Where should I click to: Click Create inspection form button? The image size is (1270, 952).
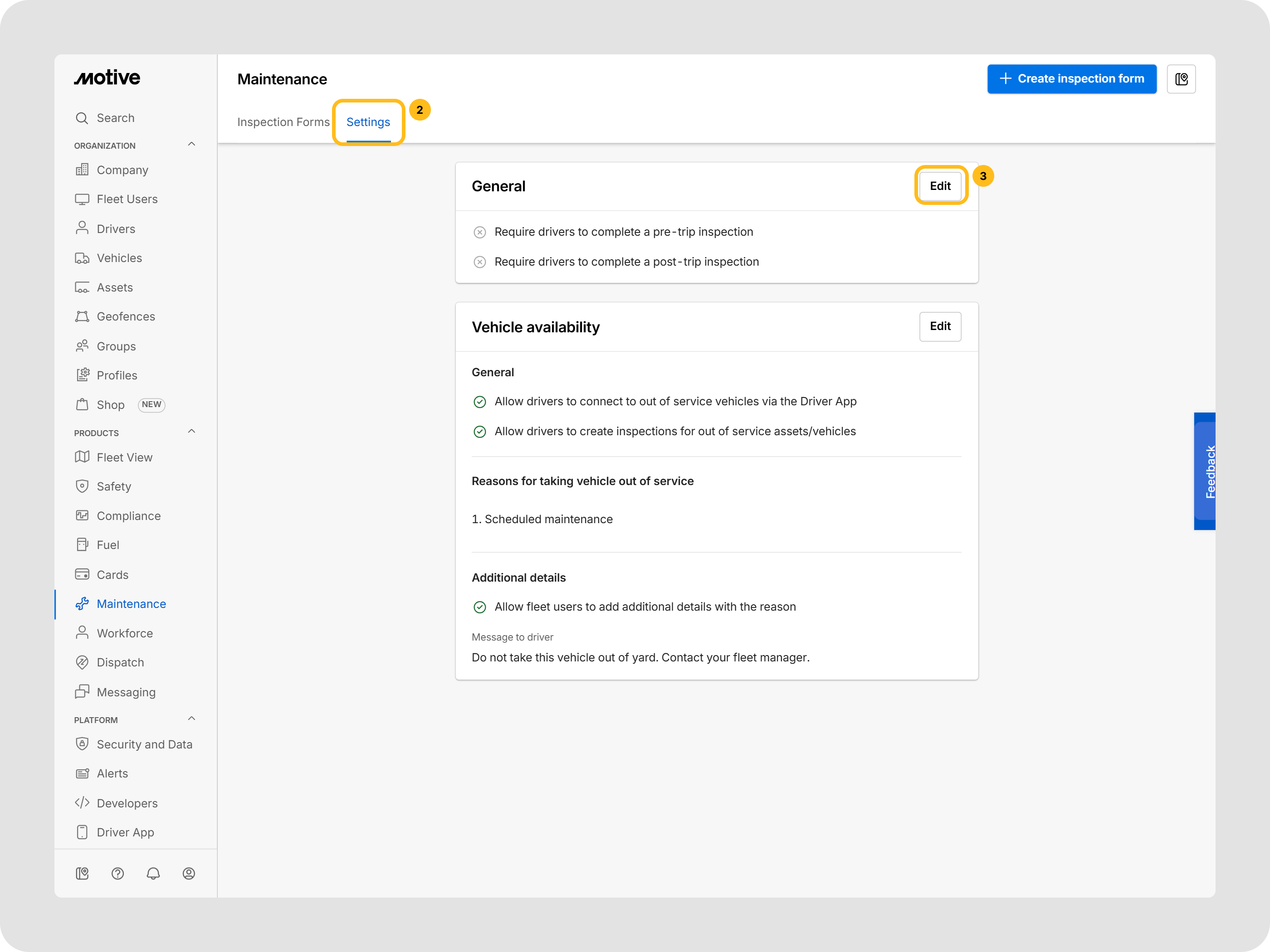tap(1071, 78)
